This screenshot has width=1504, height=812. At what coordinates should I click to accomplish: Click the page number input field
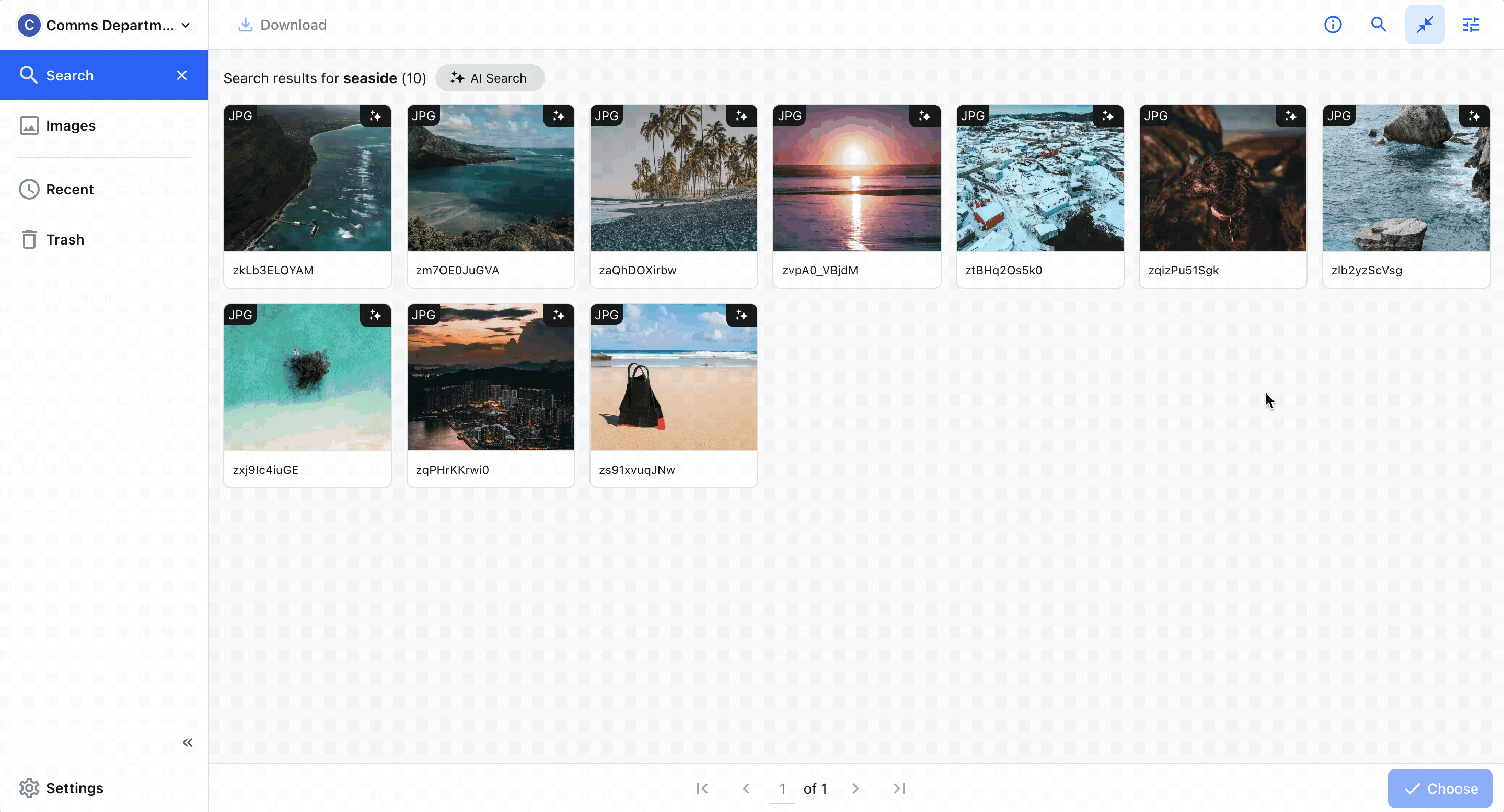[782, 788]
